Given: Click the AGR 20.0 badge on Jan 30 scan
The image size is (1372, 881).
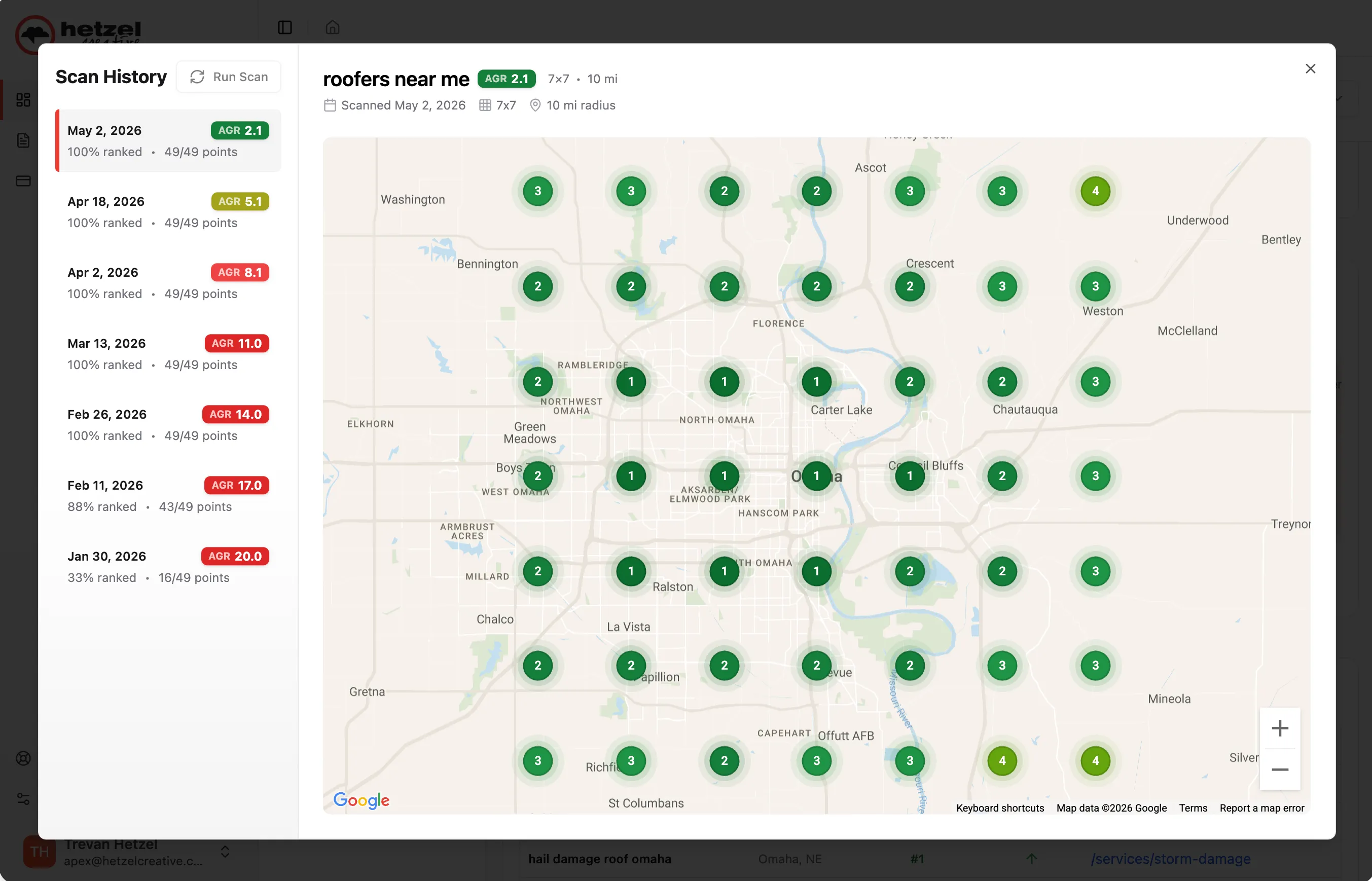Looking at the screenshot, I should pos(235,556).
